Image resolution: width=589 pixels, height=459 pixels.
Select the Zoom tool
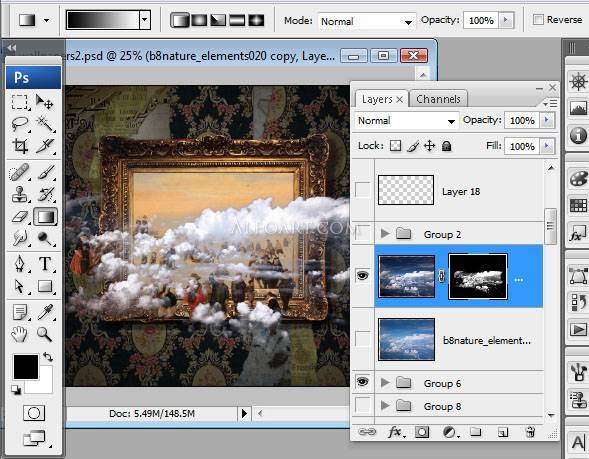click(x=45, y=334)
